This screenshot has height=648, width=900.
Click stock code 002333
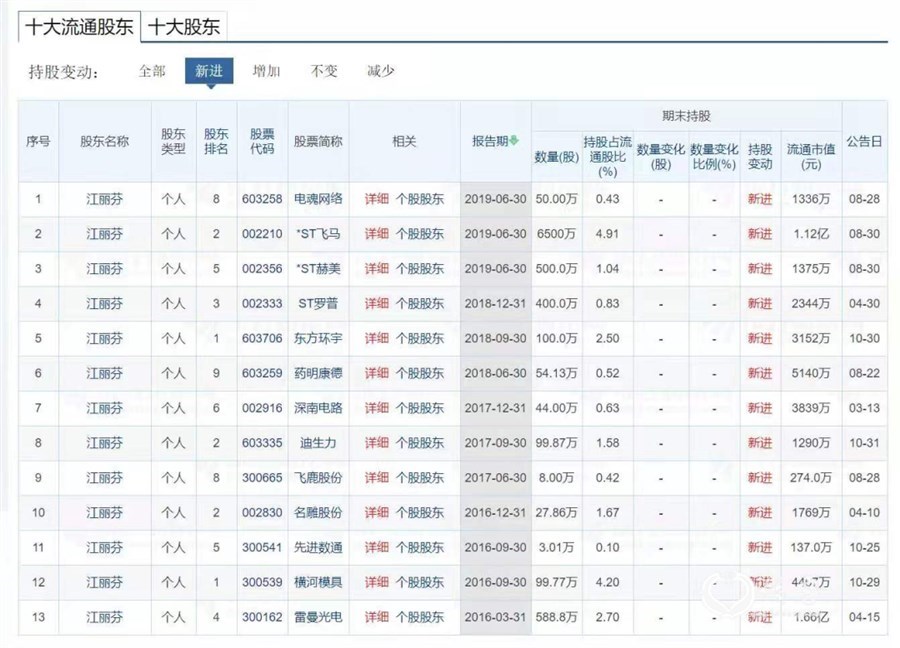[x=262, y=304]
